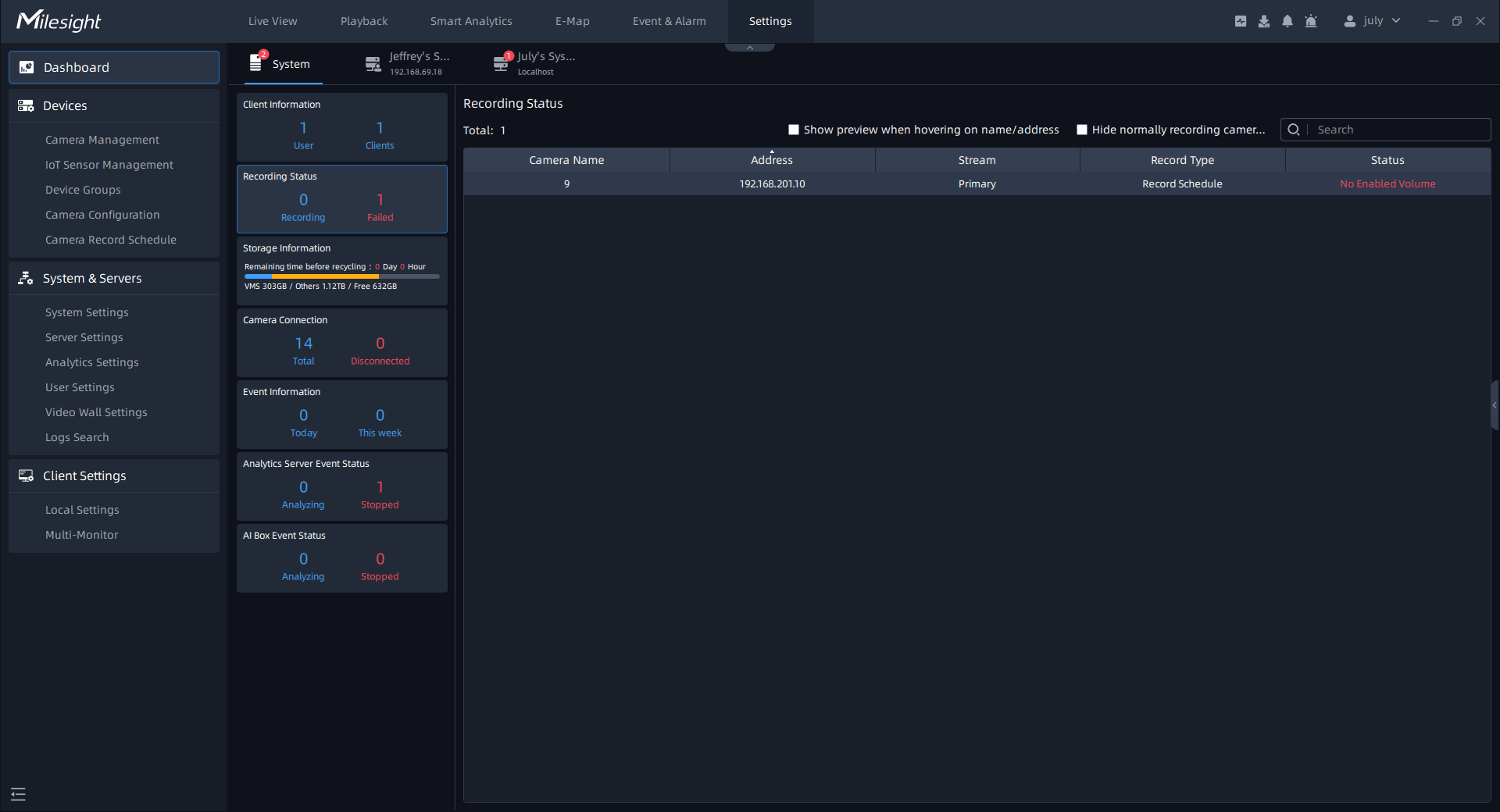Open the july user dropdown
Viewport: 1500px width, 812px height.
point(1372,21)
